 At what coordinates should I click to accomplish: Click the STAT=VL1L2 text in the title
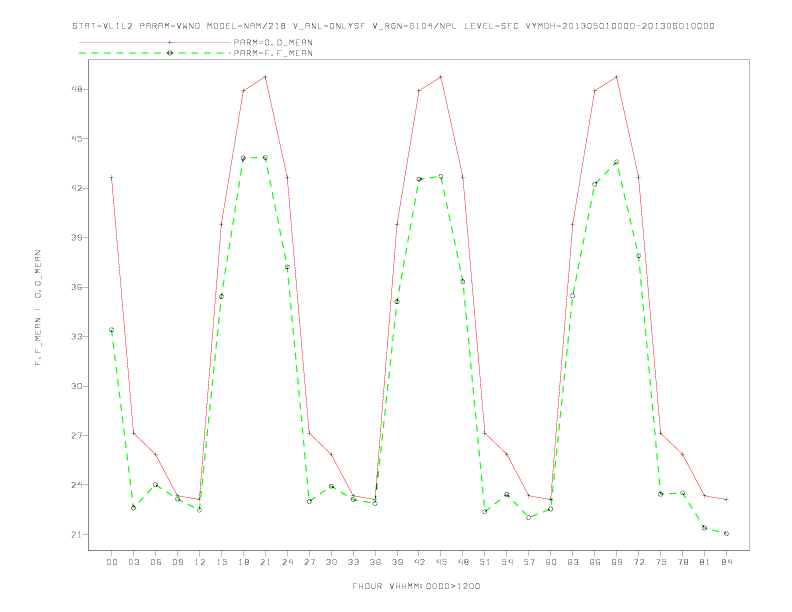[103, 26]
